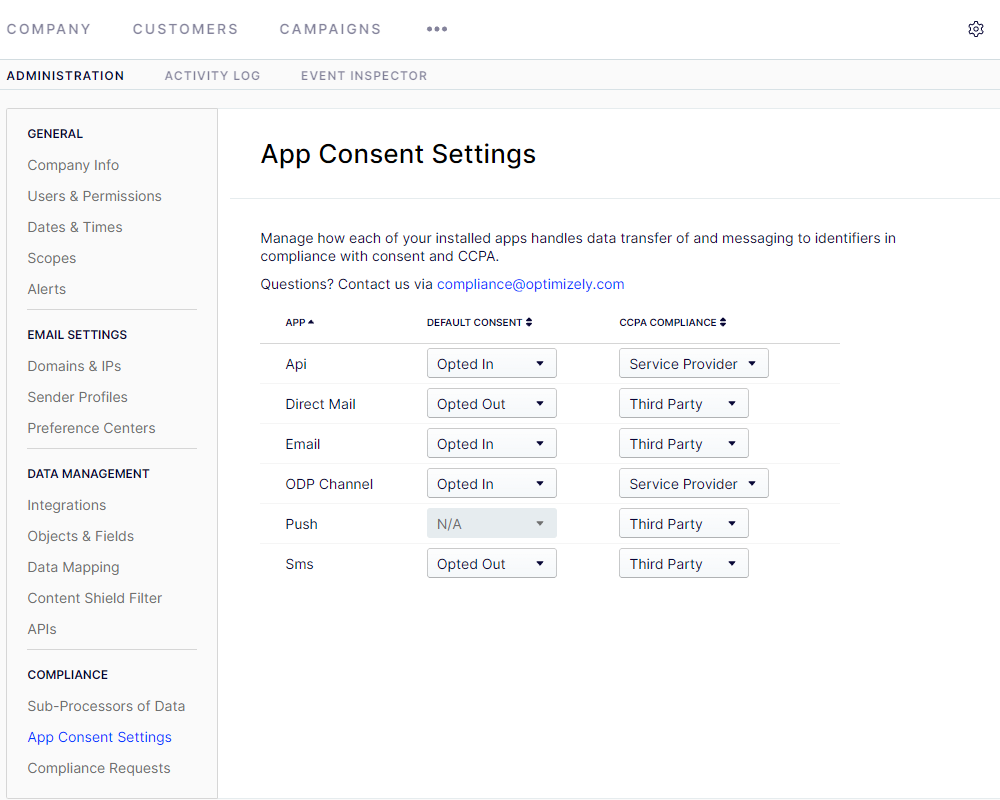Open Direct Mail CCPA compliance dropdown
This screenshot has width=1000, height=800.
[x=684, y=404]
